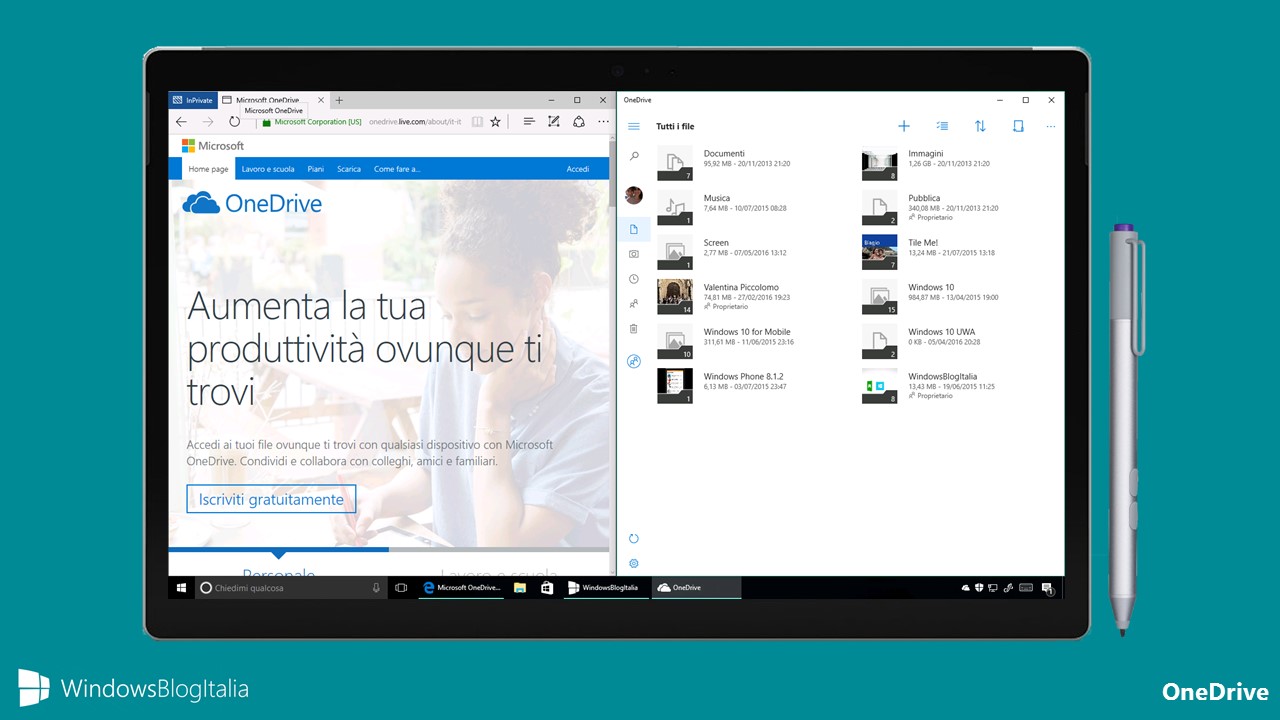Open Edge more actions ellipsis menu

(x=603, y=121)
